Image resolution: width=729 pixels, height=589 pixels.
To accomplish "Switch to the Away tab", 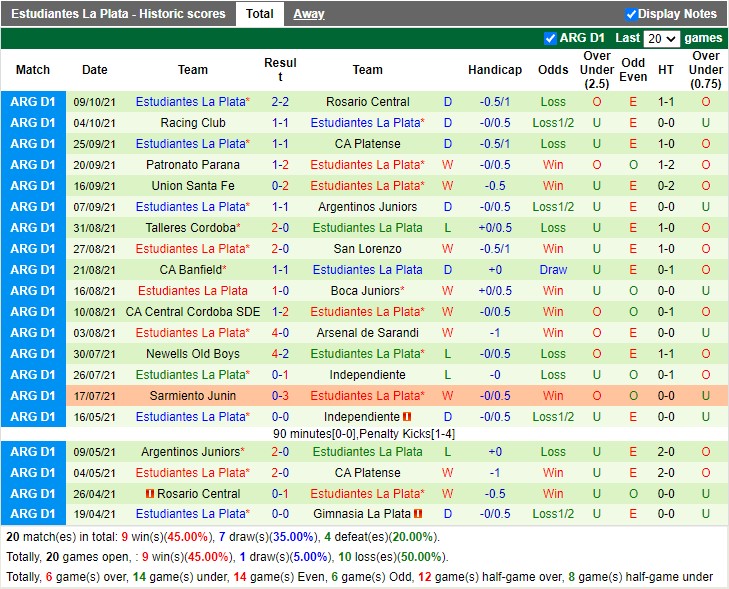I will click(308, 14).
